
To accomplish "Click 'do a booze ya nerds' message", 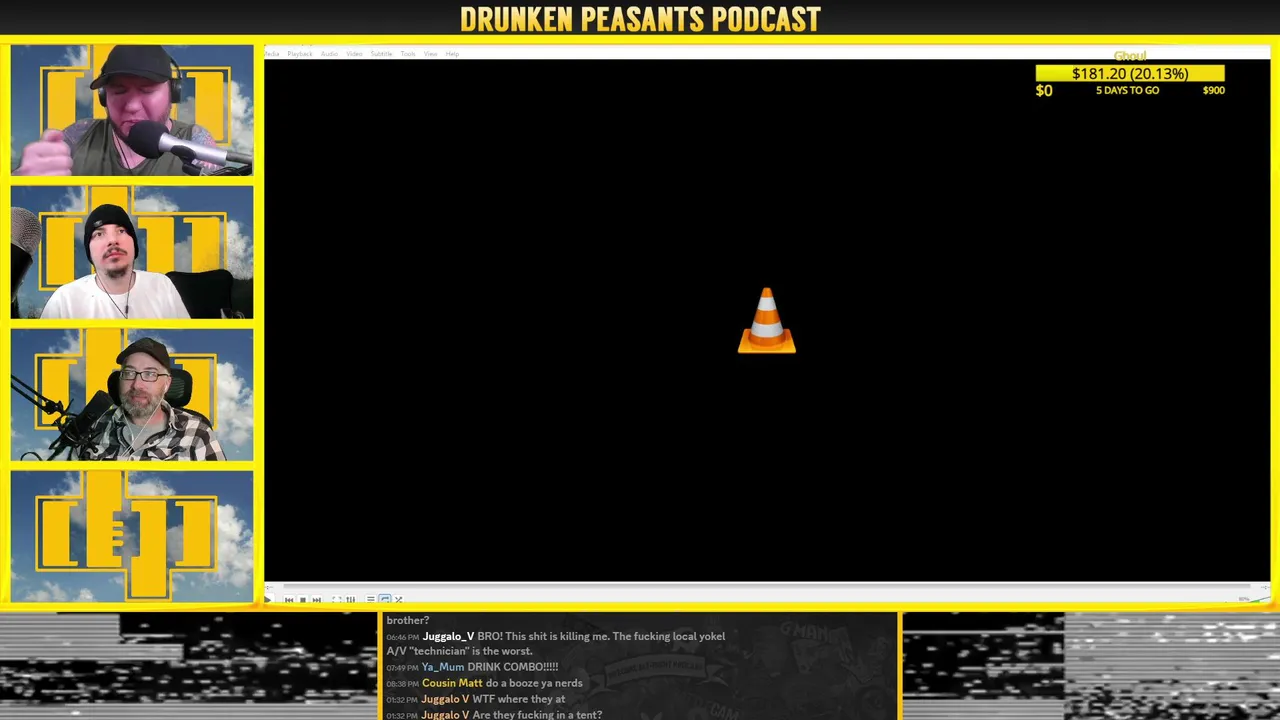I will coord(534,683).
